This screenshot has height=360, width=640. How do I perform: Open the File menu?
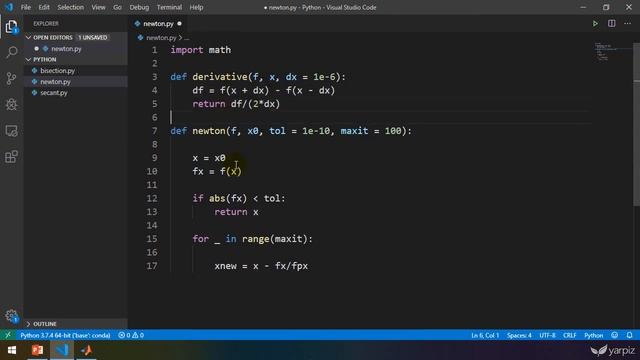pyautogui.click(x=26, y=7)
